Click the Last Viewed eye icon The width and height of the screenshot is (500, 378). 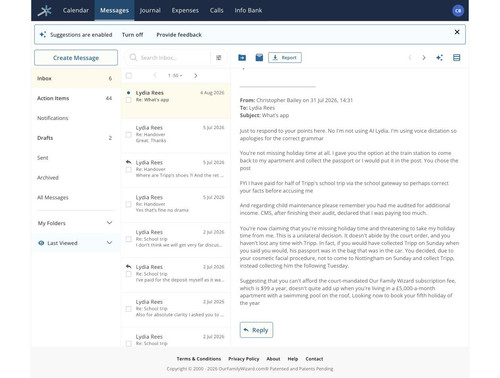coord(41,243)
